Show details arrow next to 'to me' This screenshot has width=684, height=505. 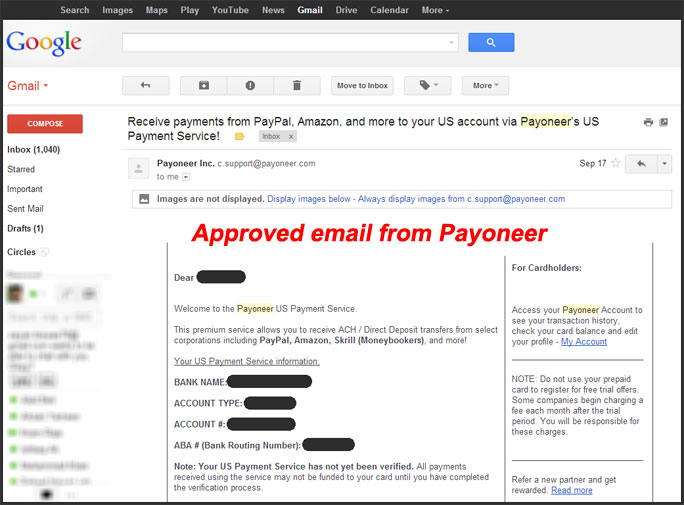(x=186, y=177)
